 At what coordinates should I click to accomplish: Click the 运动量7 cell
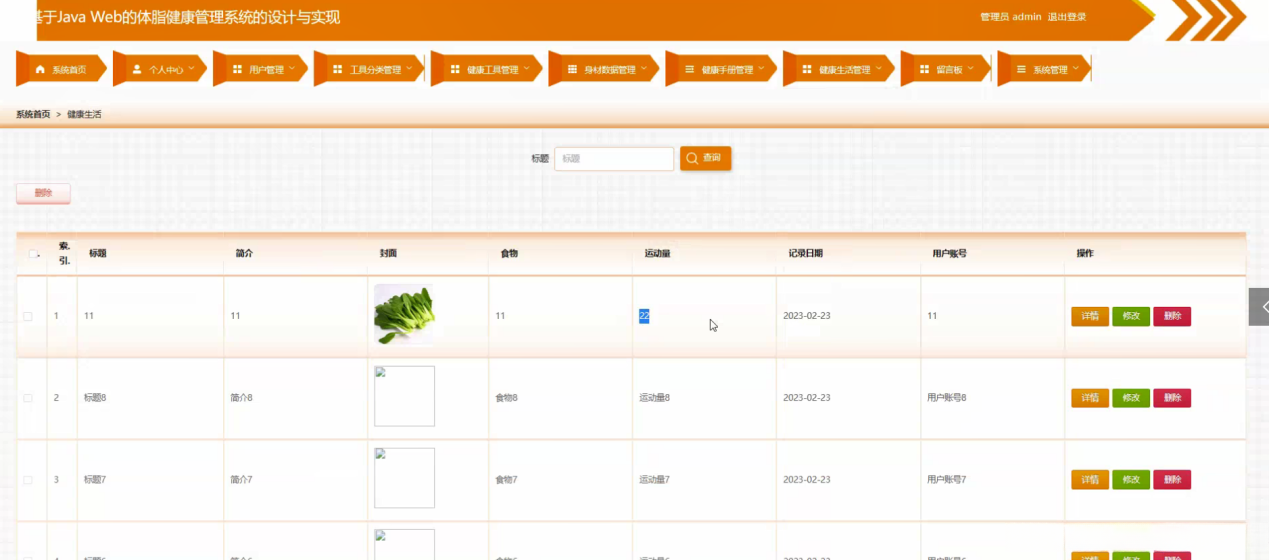click(654, 480)
